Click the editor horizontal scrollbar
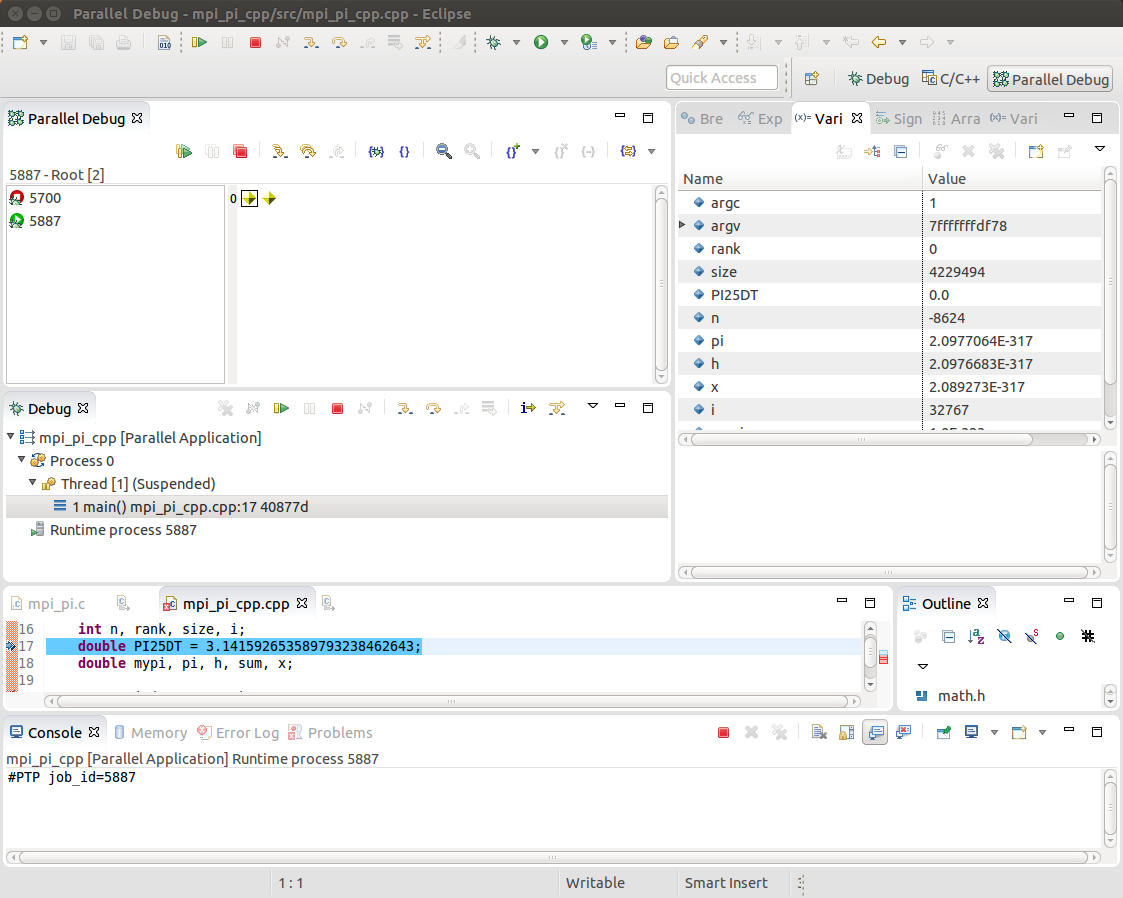The image size is (1123, 898). click(452, 701)
